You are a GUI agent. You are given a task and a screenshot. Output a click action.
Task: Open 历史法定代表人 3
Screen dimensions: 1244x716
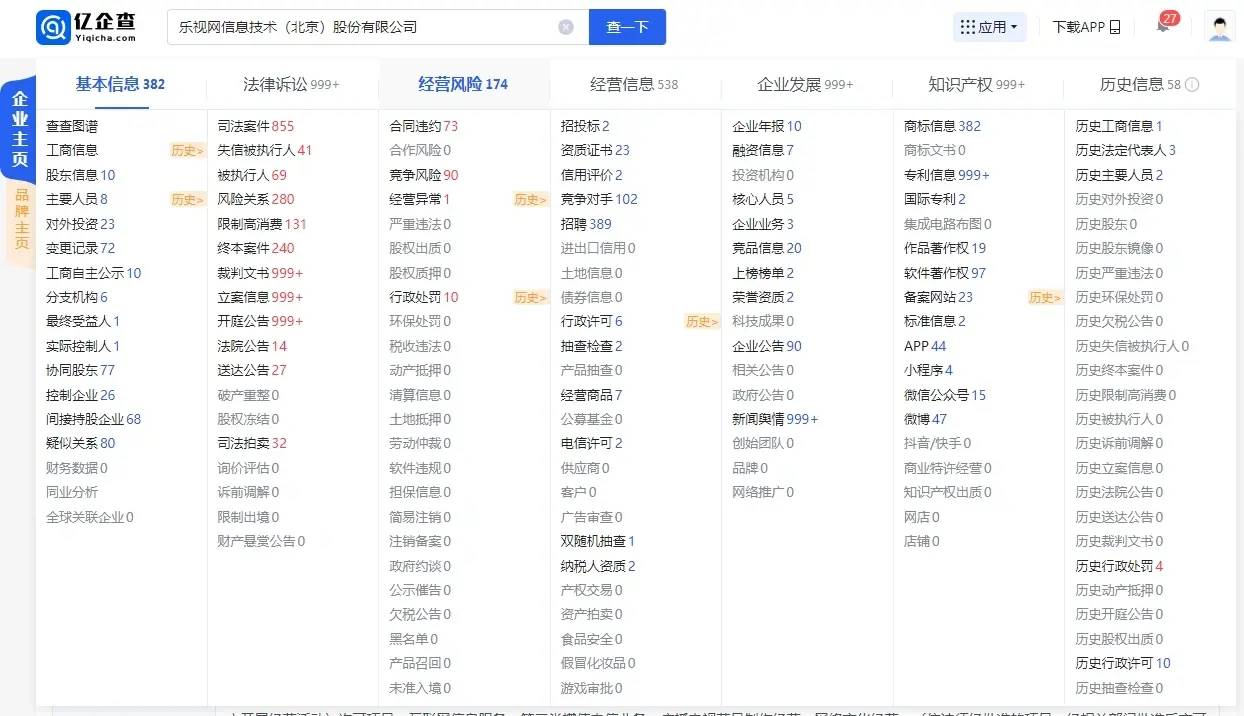(1126, 150)
